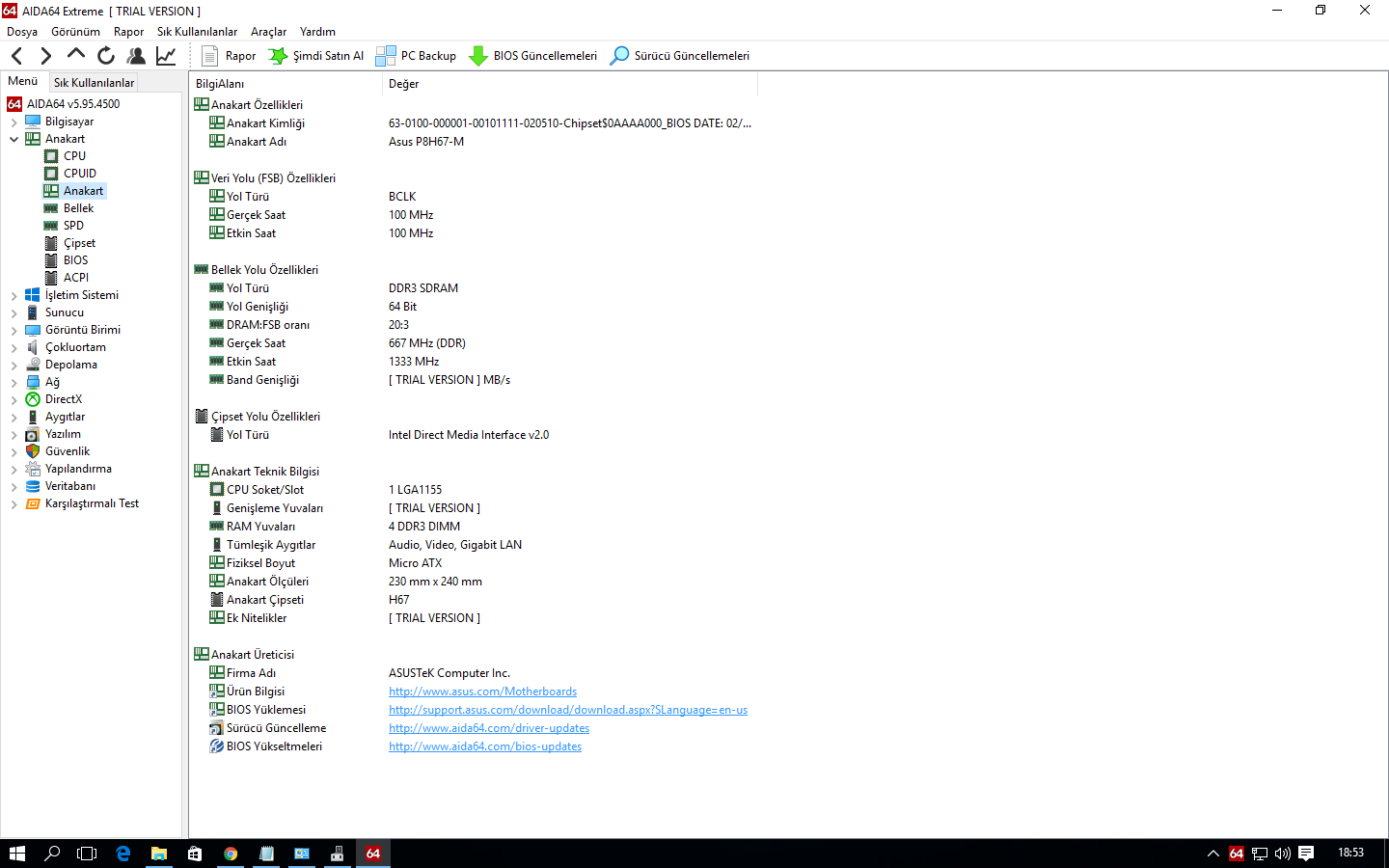Open the aida64 driver-updates link
This screenshot has width=1389, height=868.
pos(489,728)
